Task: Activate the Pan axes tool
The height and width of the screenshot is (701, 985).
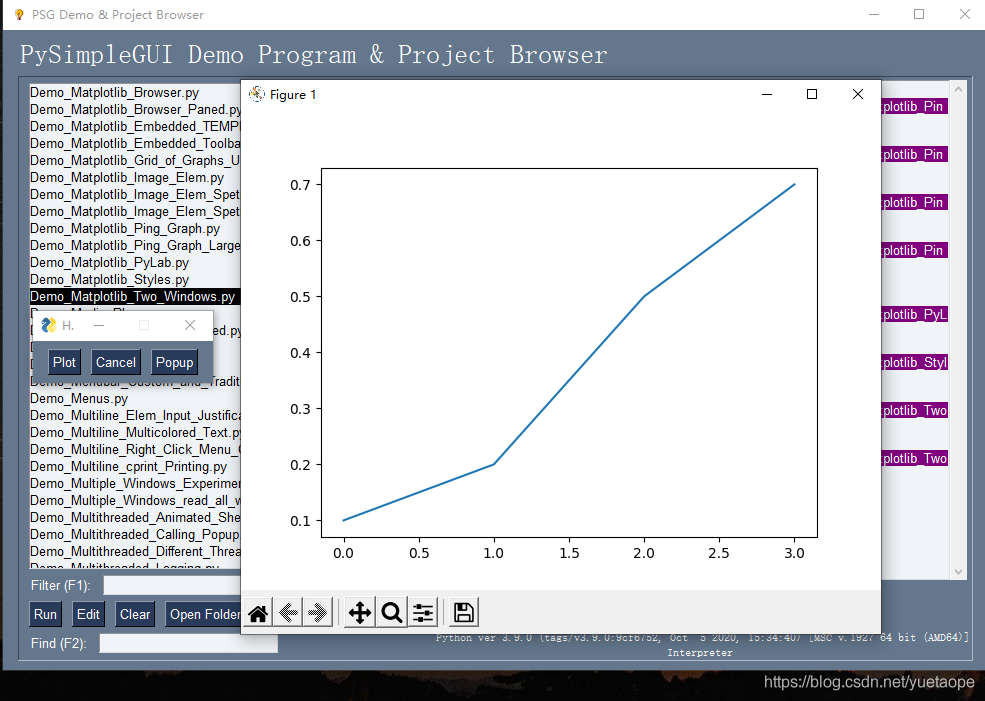Action: coord(360,612)
